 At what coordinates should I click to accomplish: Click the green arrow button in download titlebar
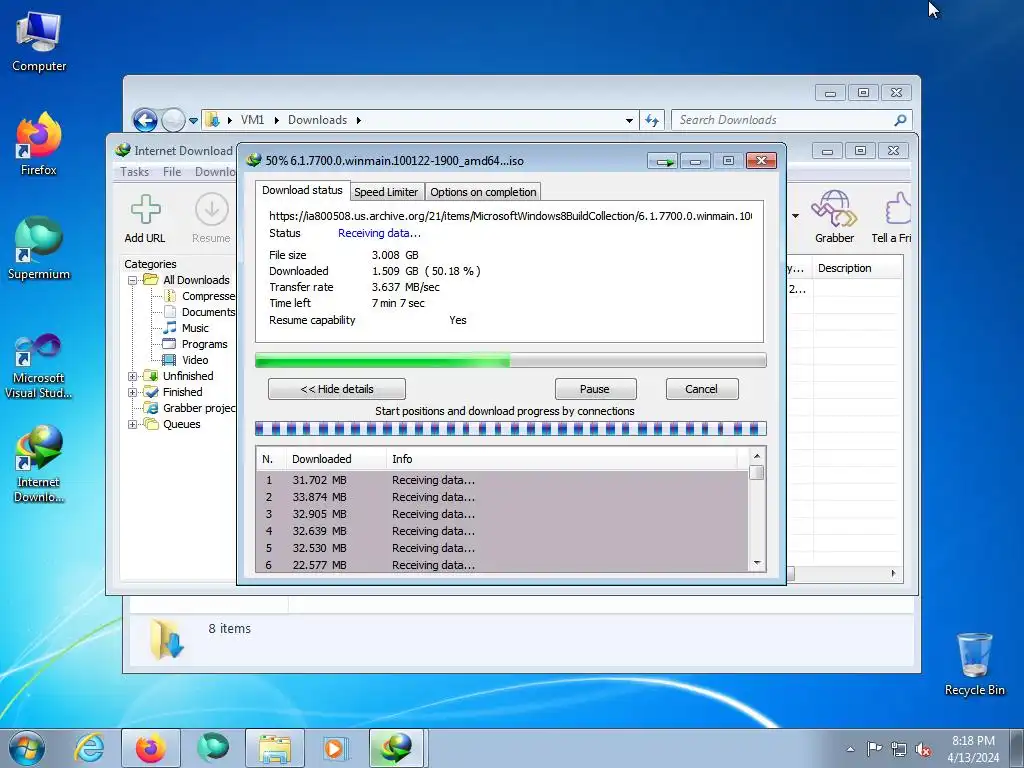[x=664, y=161]
